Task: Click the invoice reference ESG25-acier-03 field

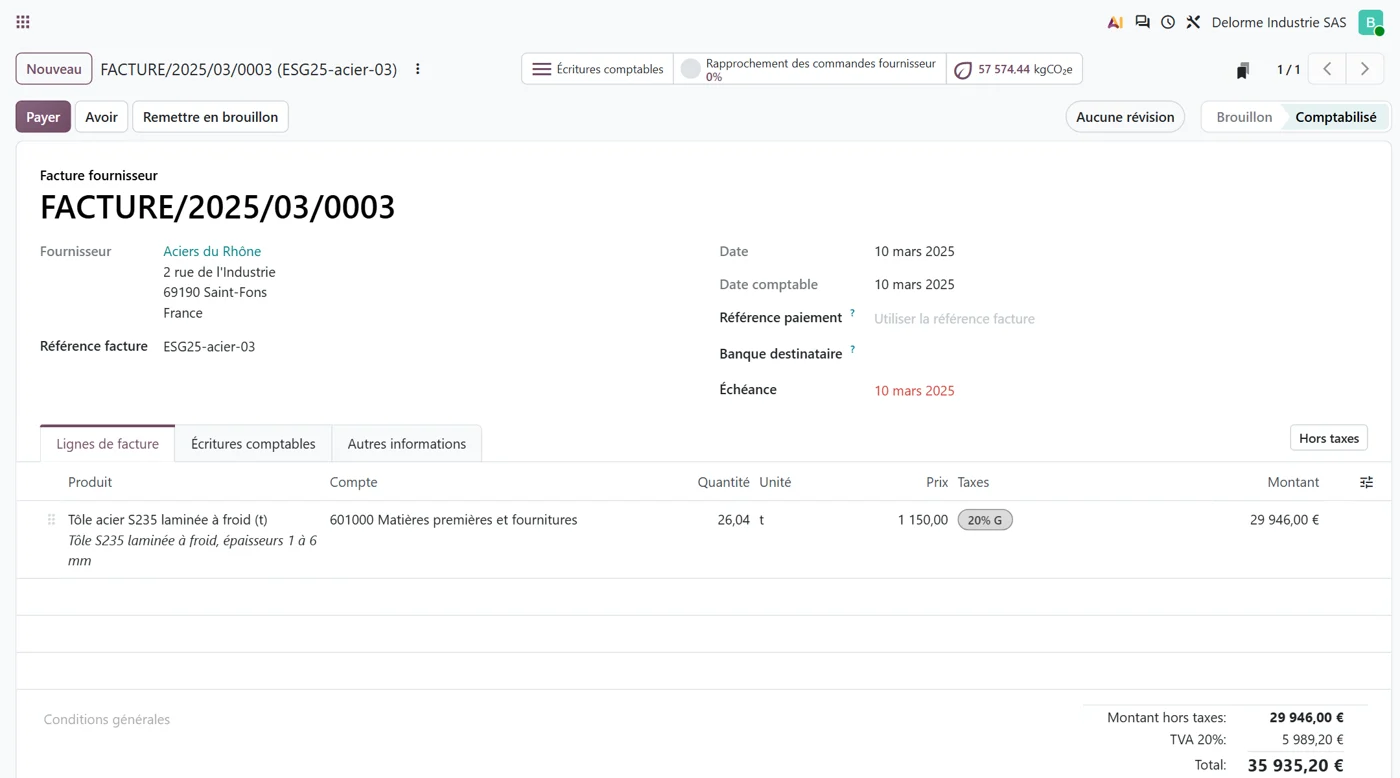Action: [209, 347]
